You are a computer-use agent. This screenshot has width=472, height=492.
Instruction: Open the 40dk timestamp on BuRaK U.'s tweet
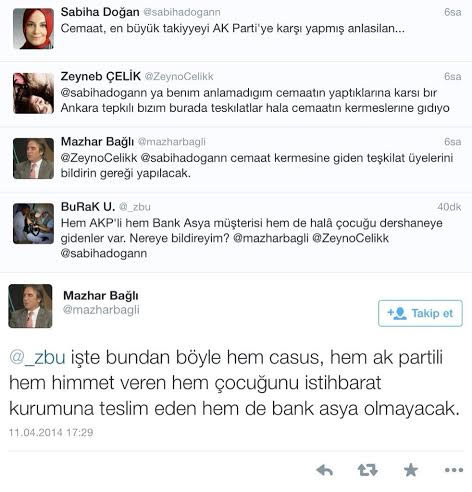point(449,207)
